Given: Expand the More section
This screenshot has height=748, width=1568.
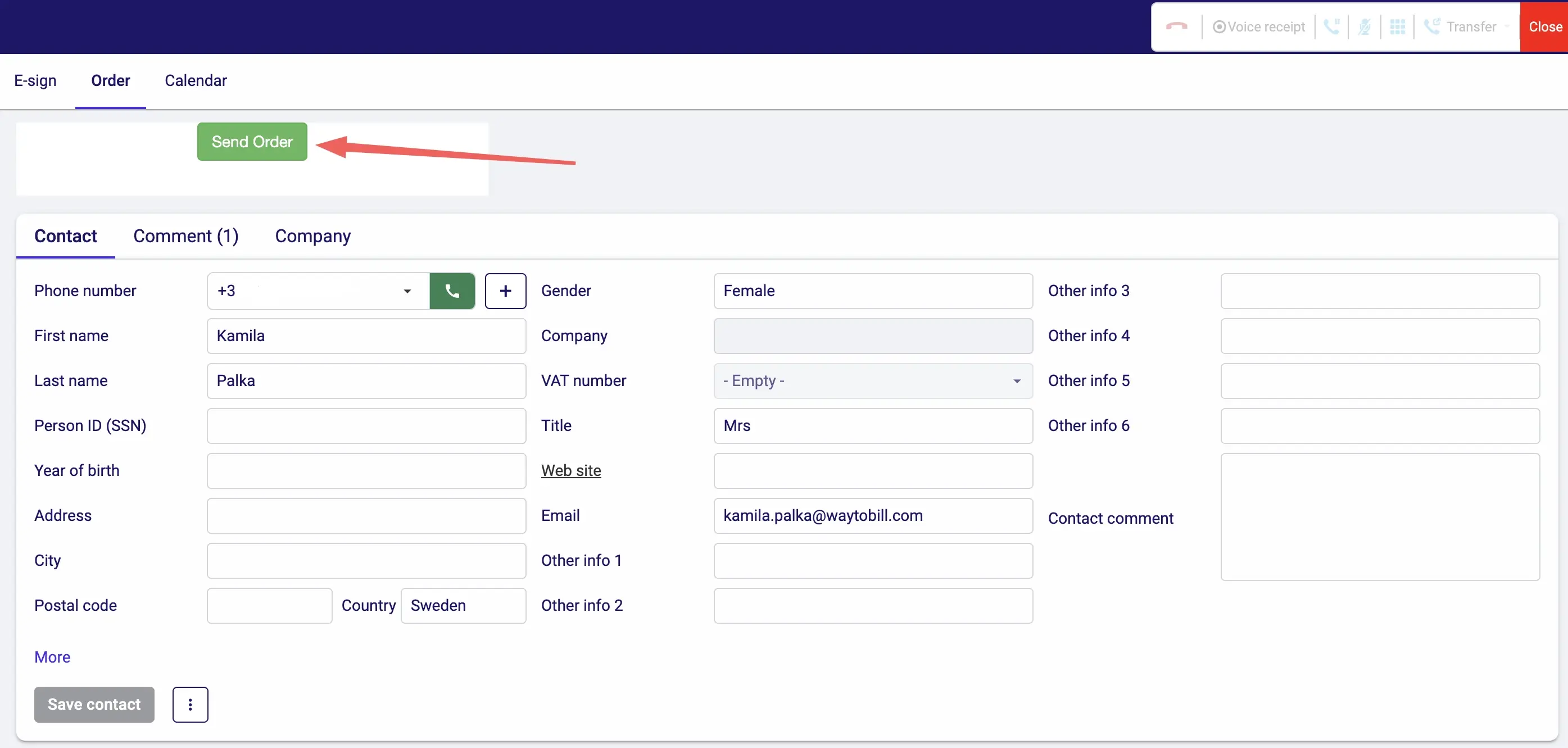Looking at the screenshot, I should [52, 657].
